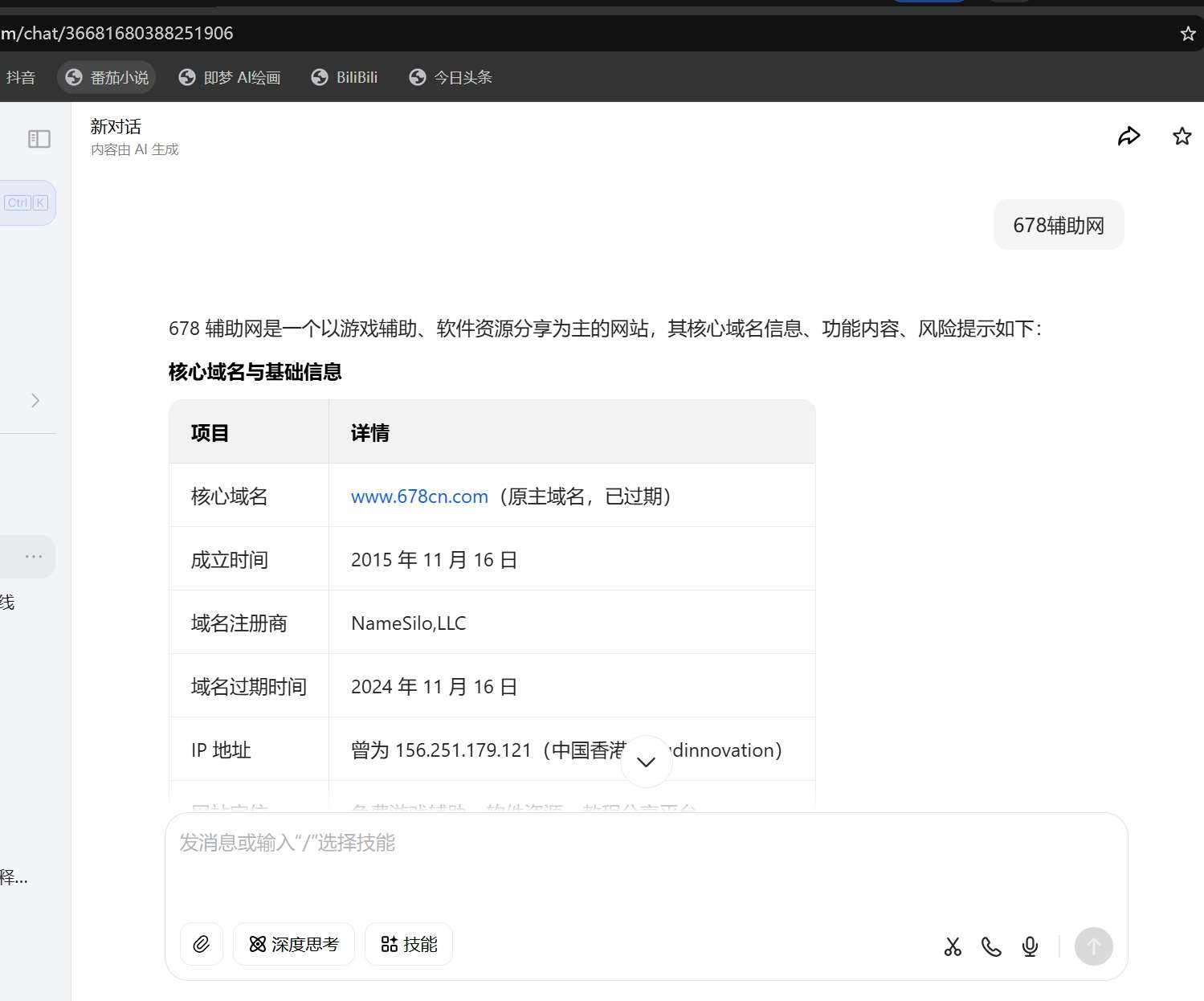The image size is (1204, 1001).
Task: Send the message with the arrow icon
Action: point(1092,946)
